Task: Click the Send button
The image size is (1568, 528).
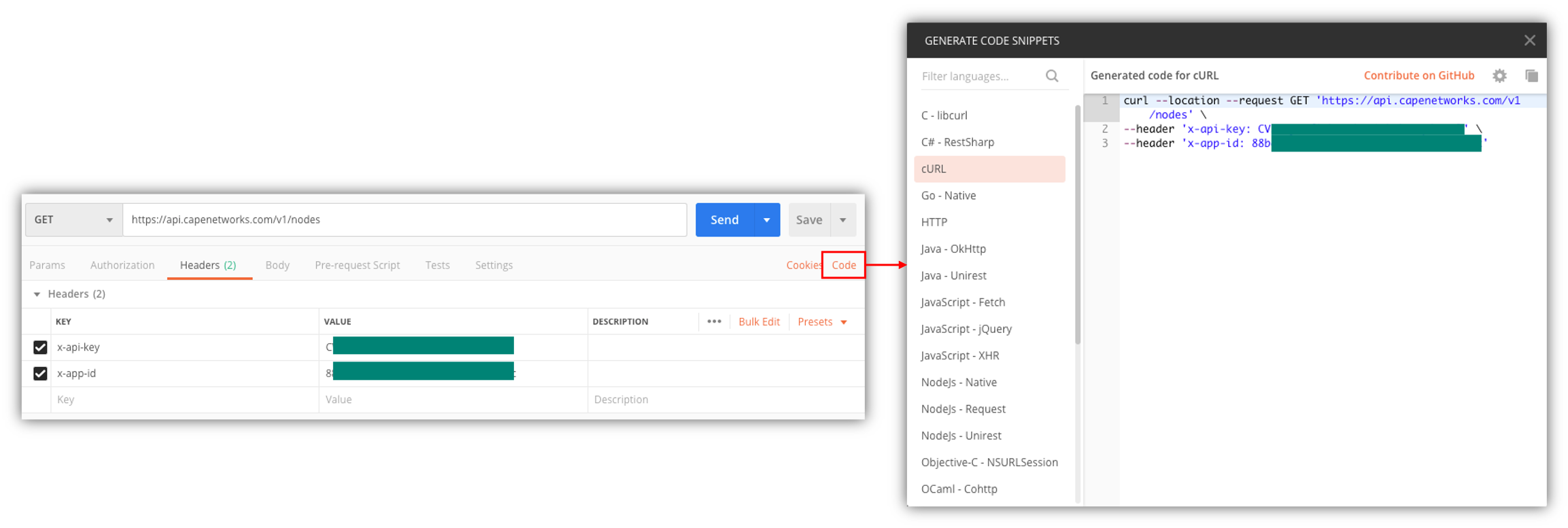Action: (724, 219)
